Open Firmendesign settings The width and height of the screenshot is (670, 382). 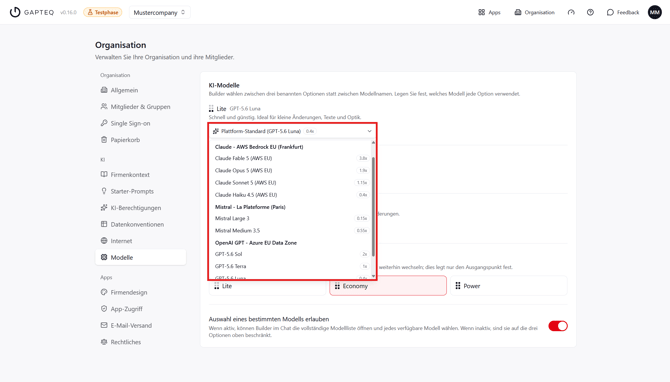pyautogui.click(x=141, y=292)
